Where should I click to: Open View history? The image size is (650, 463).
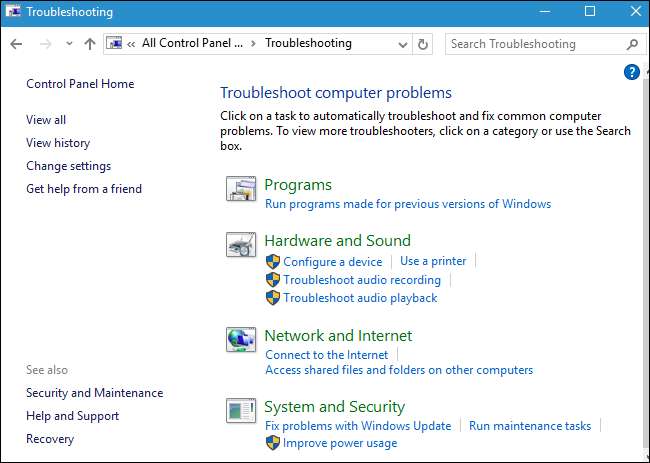58,143
